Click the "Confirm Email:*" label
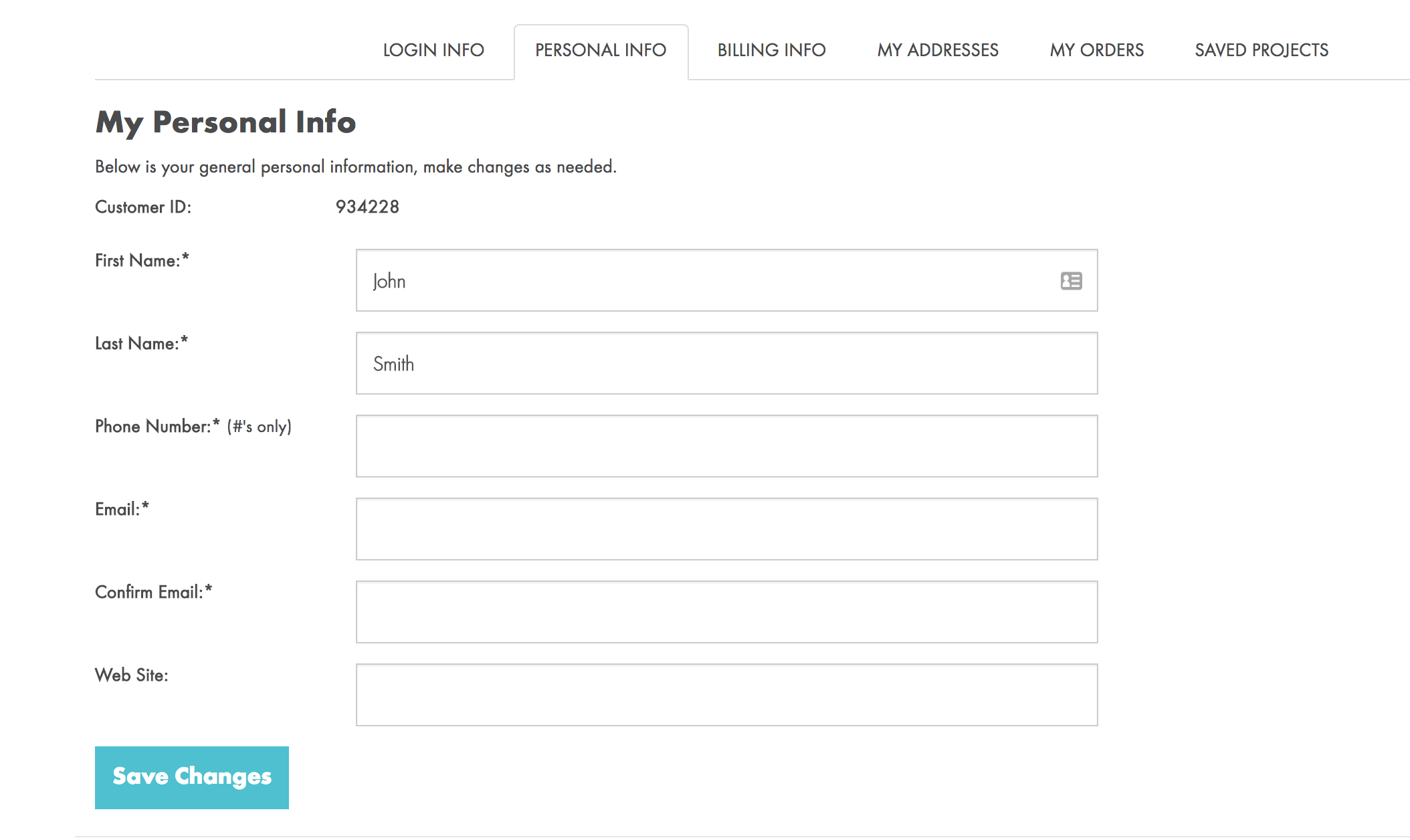This screenshot has width=1410, height=840. (153, 593)
